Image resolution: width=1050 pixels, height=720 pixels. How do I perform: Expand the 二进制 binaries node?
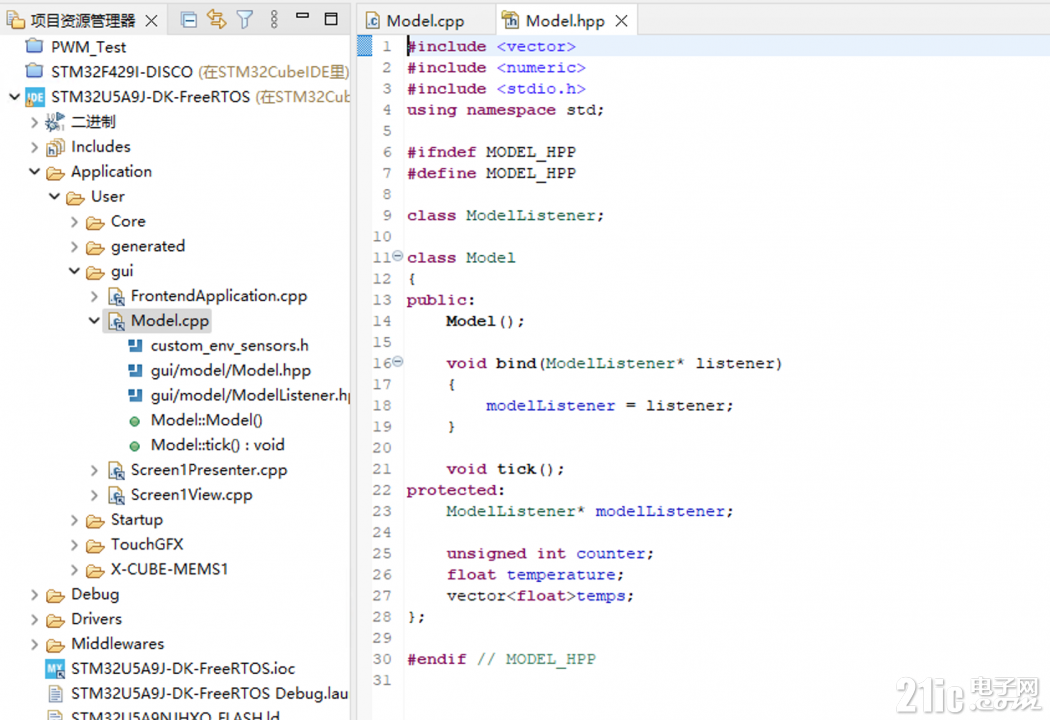[34, 122]
